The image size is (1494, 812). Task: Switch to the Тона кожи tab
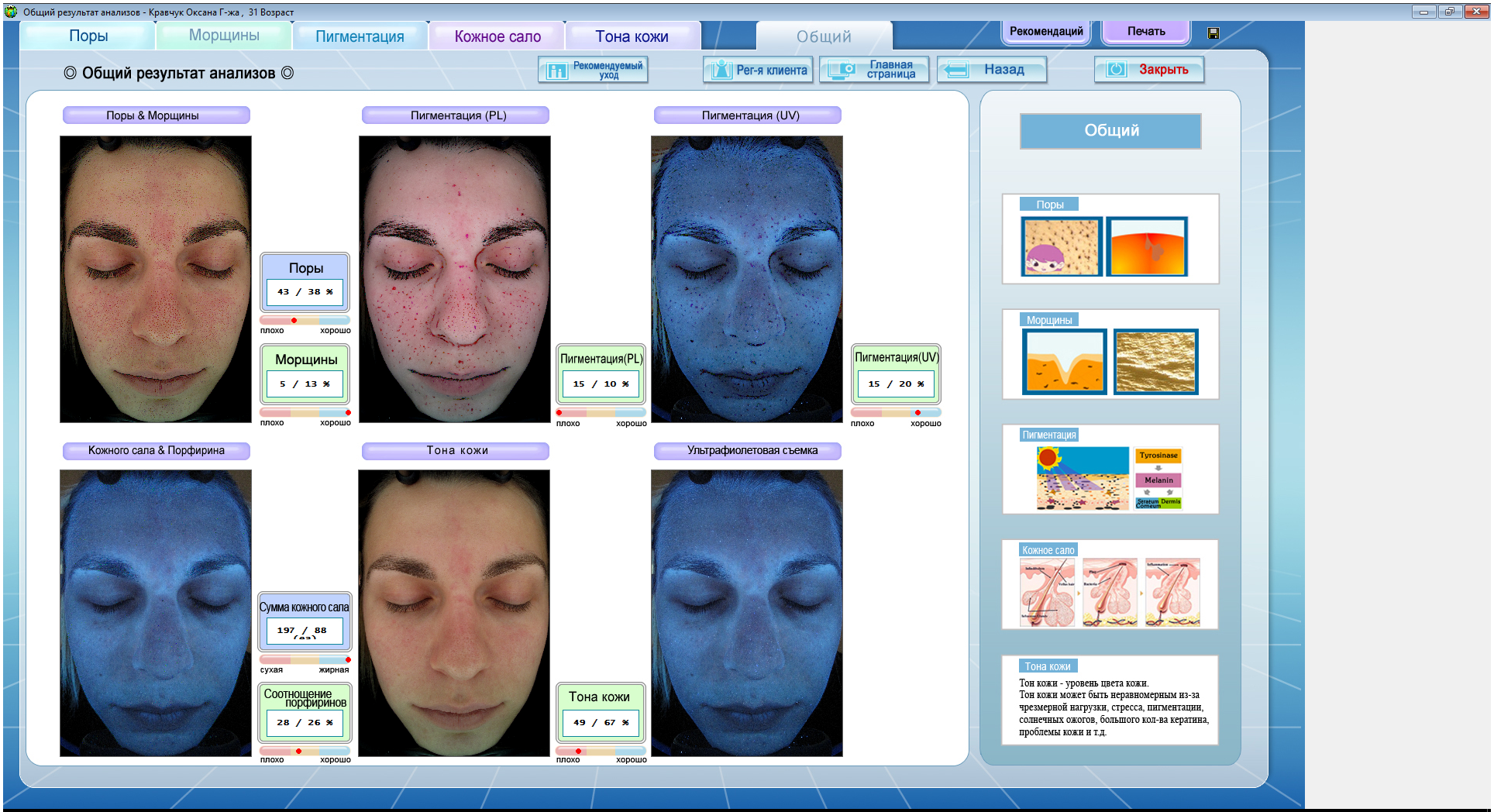pos(632,36)
